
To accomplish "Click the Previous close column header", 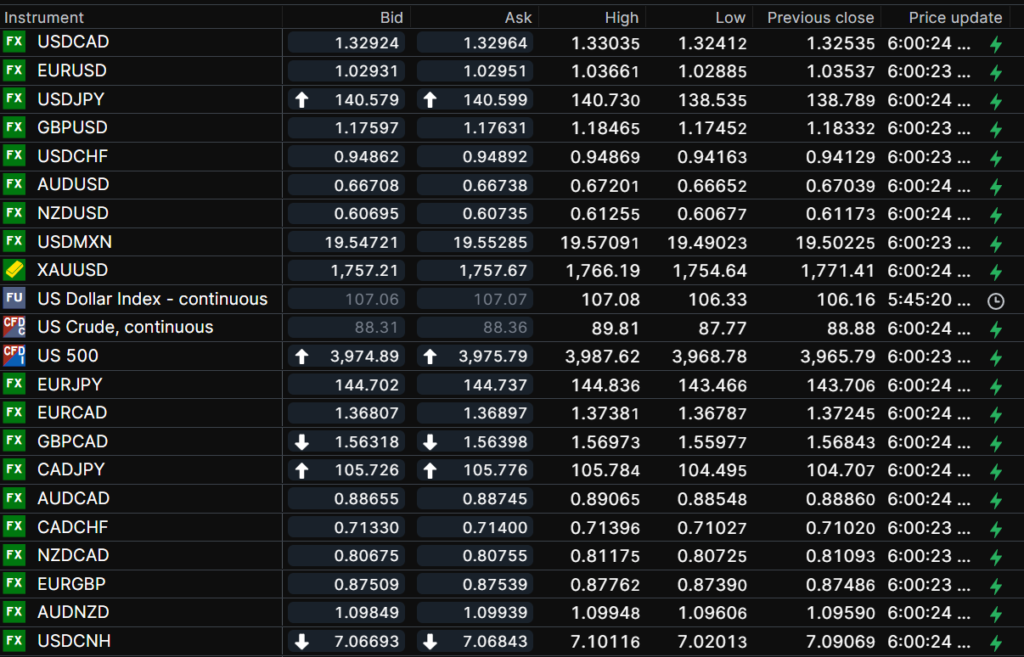I will (820, 17).
